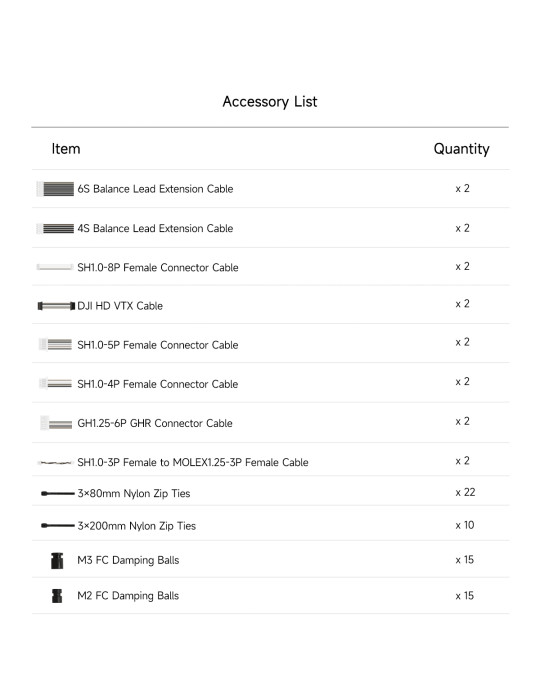Image resolution: width=540 pixels, height=700 pixels.
Task: Click the x 10 quantity value
Action: point(465,525)
